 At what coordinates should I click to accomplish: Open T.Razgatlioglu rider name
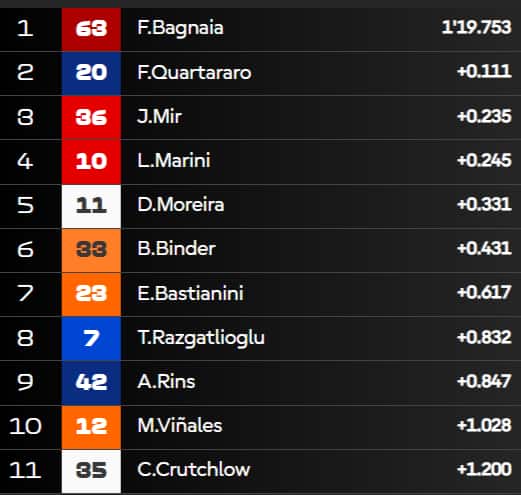click(x=201, y=338)
